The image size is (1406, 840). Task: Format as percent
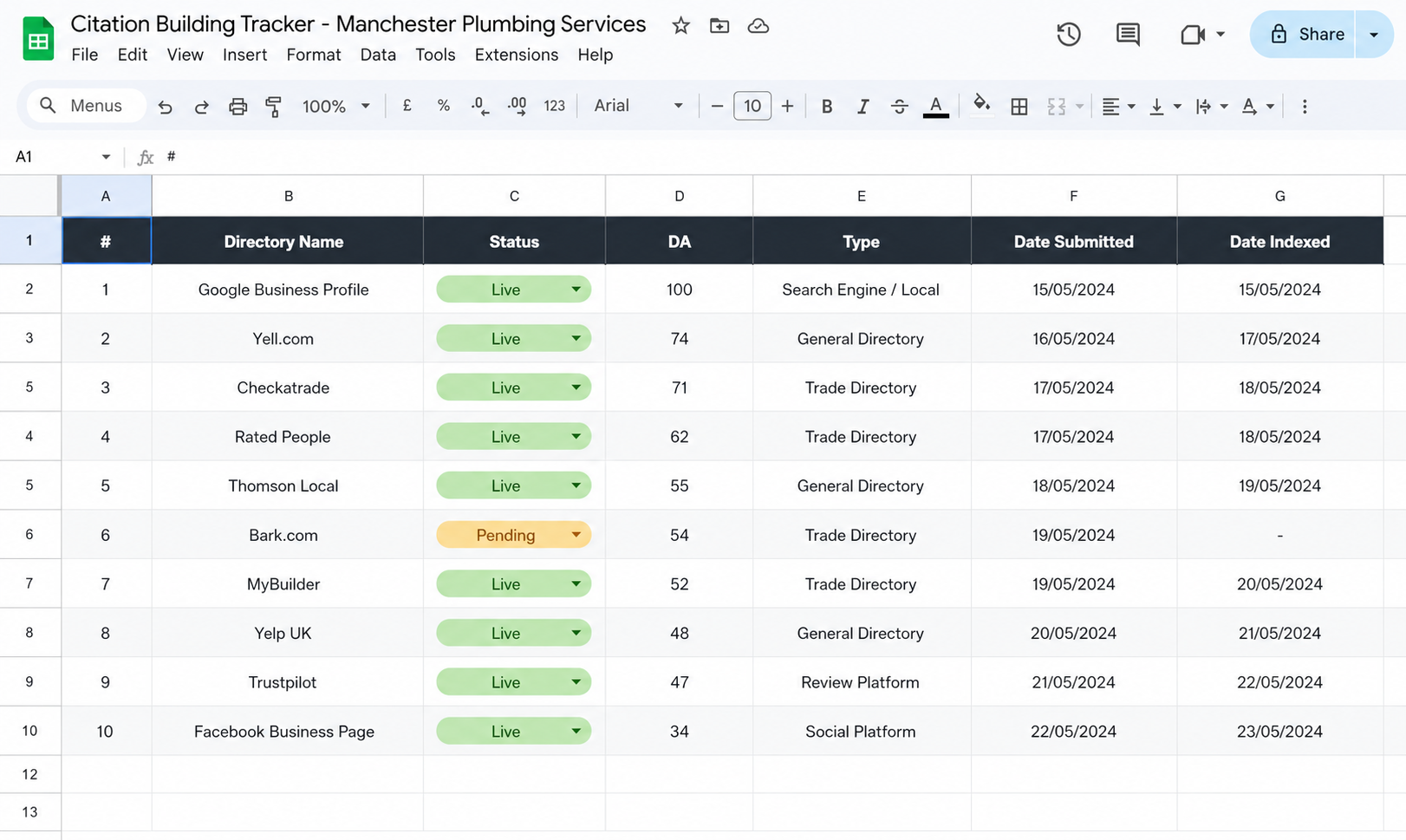click(444, 106)
